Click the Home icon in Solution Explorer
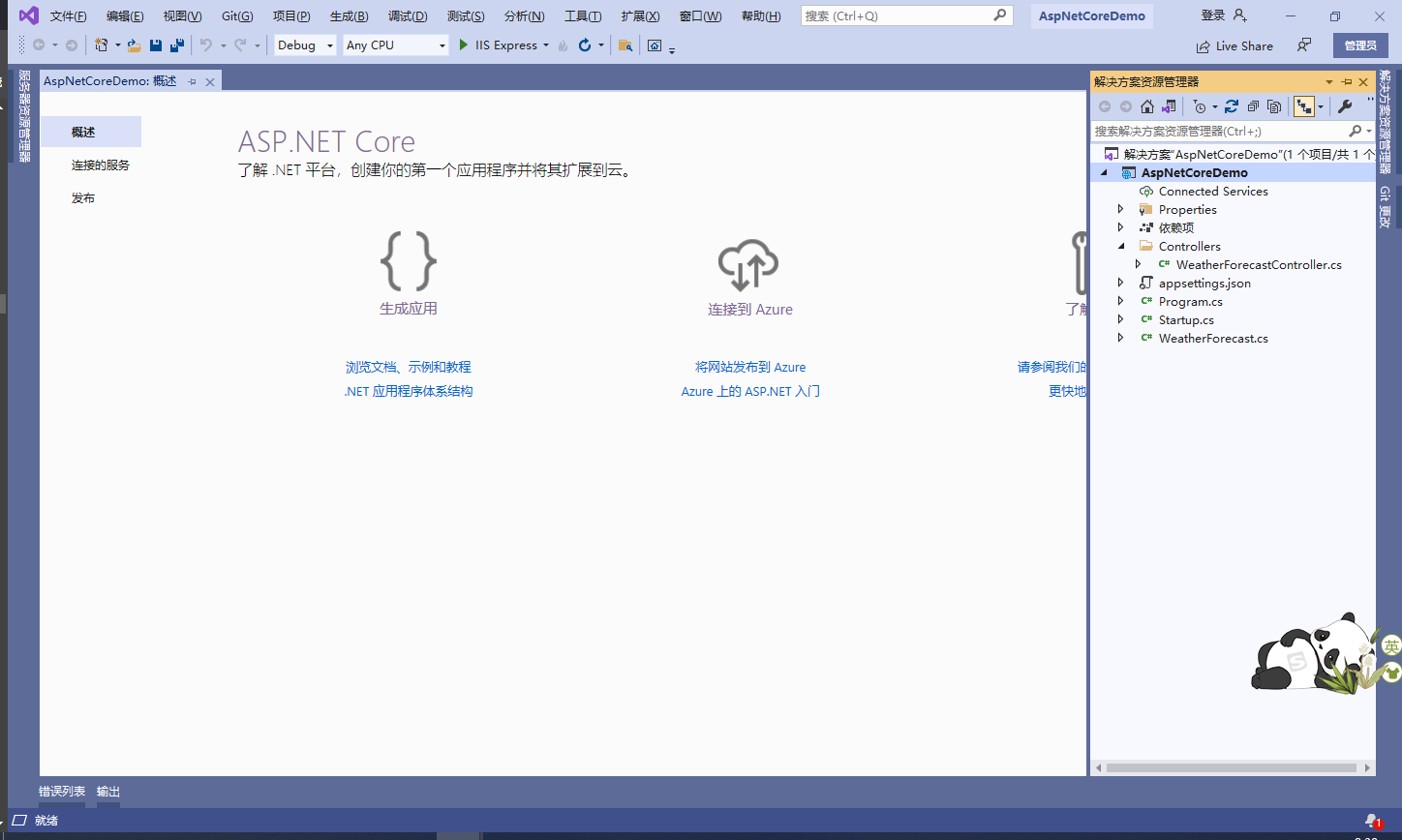The width and height of the screenshot is (1402, 840). pos(1147,106)
